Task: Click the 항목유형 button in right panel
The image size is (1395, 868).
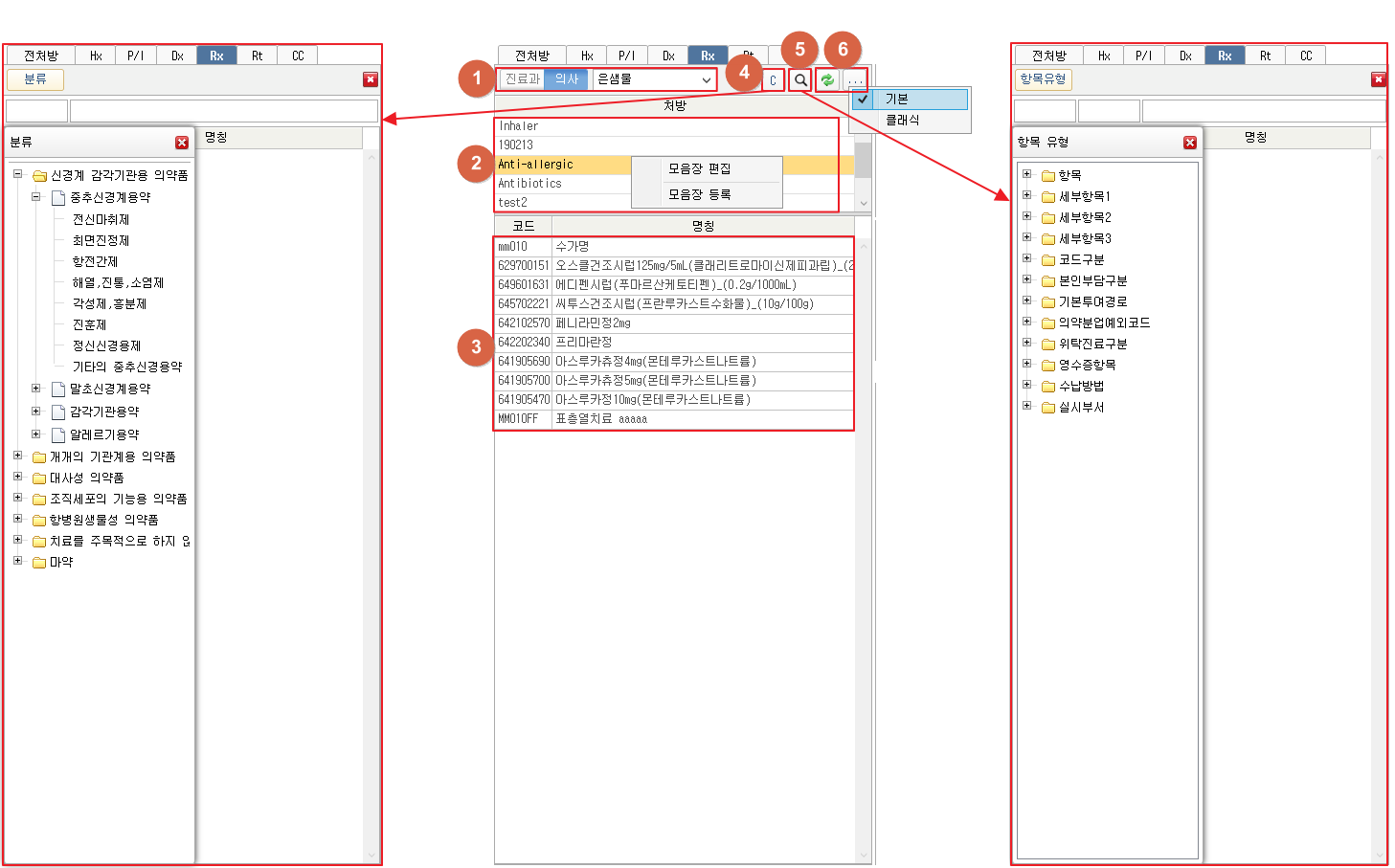Action: coord(1043,79)
